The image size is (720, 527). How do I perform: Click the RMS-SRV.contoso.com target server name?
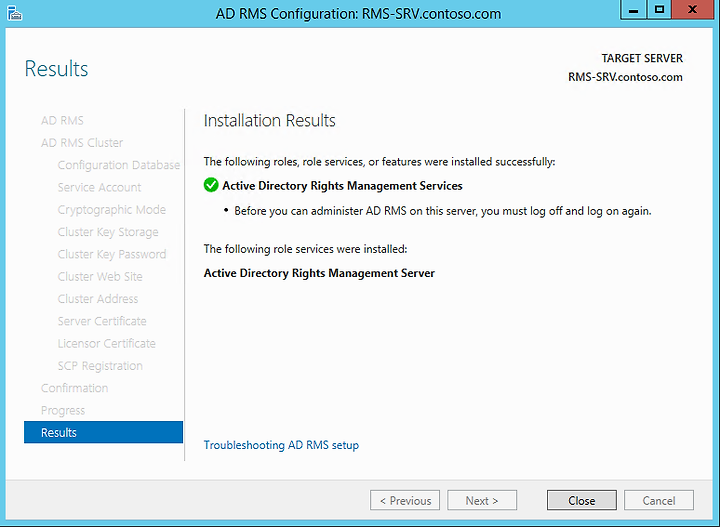click(x=625, y=77)
